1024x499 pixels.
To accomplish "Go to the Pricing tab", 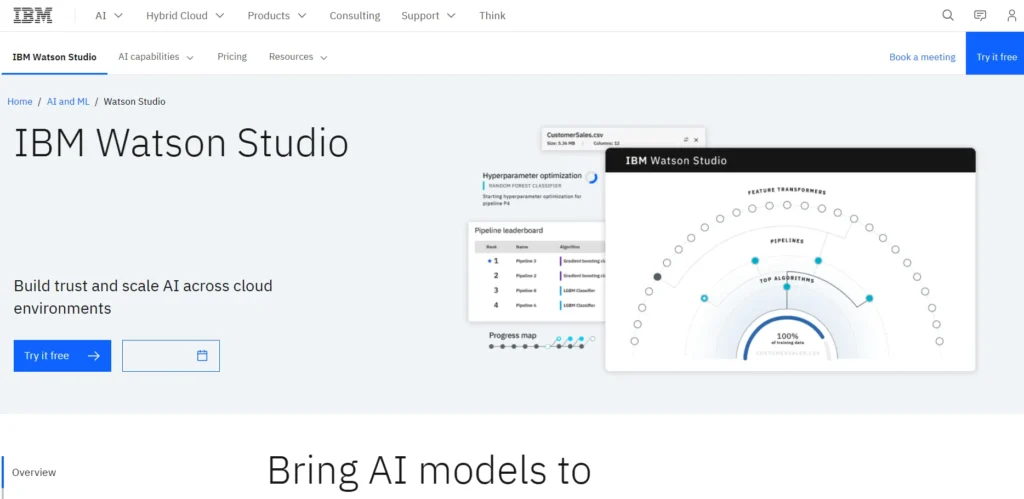I will 232,57.
